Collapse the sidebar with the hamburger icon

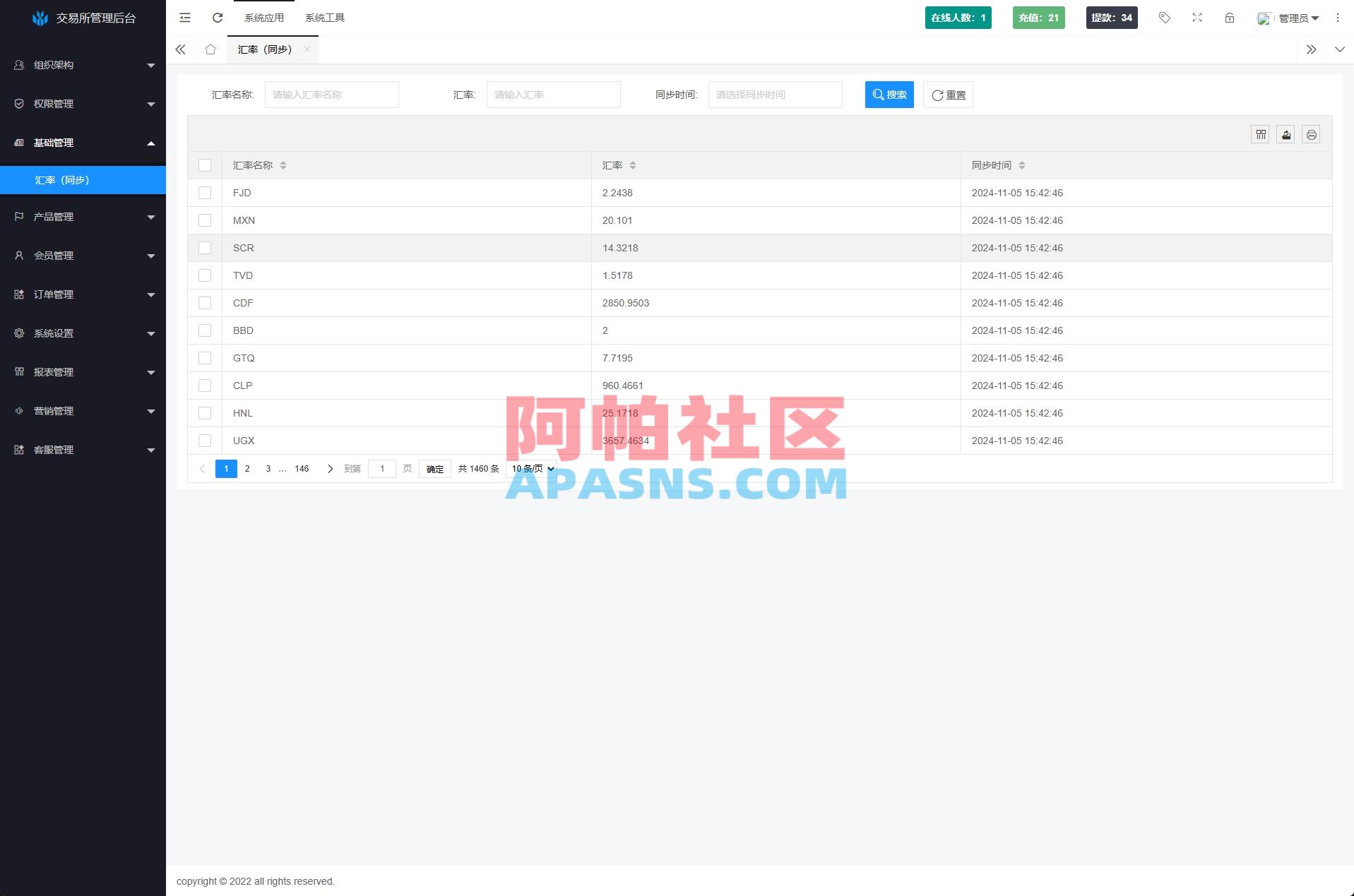tap(184, 18)
